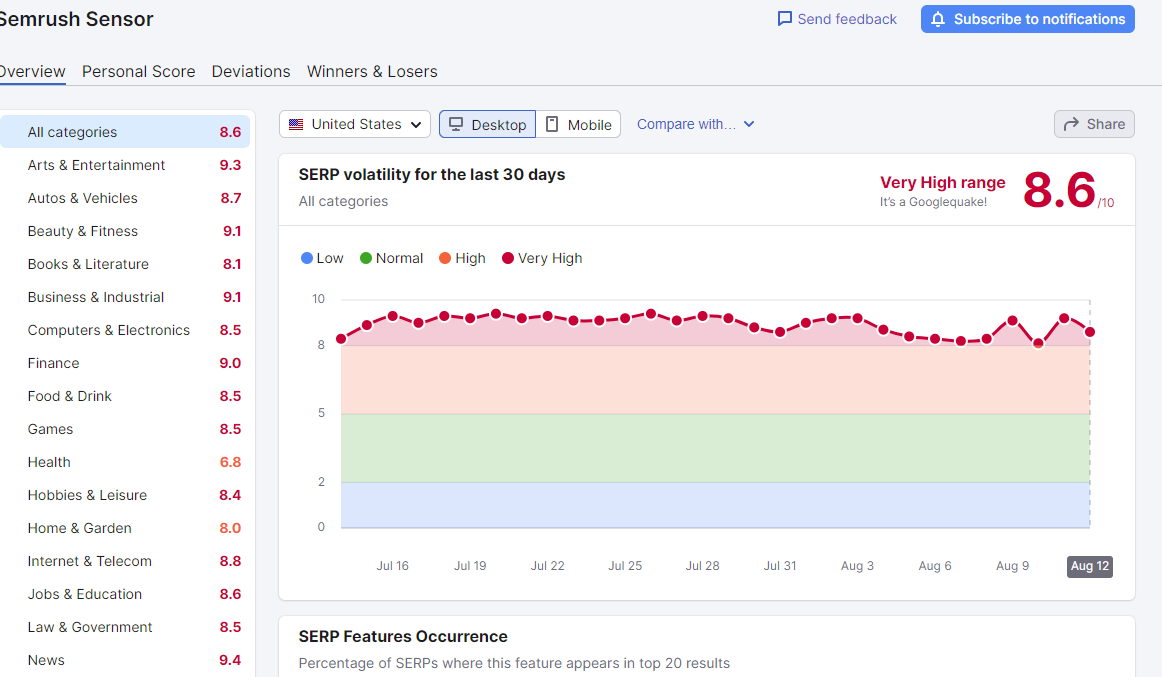Click the desktop monitor icon
Viewport: 1162px width, 677px height.
(x=456, y=124)
